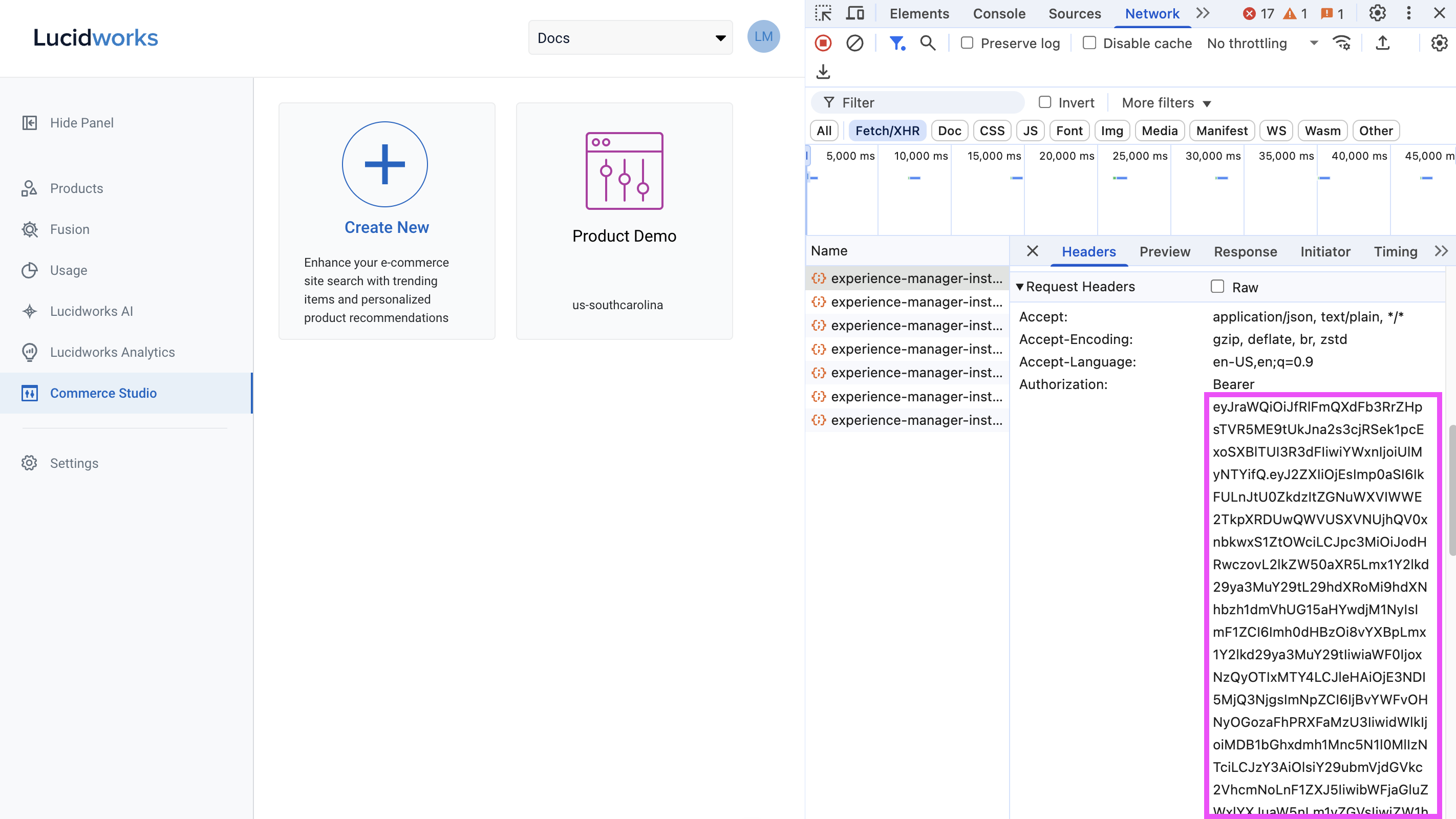Toggle the All request type filter
The image size is (1456, 819).
pos(824,131)
